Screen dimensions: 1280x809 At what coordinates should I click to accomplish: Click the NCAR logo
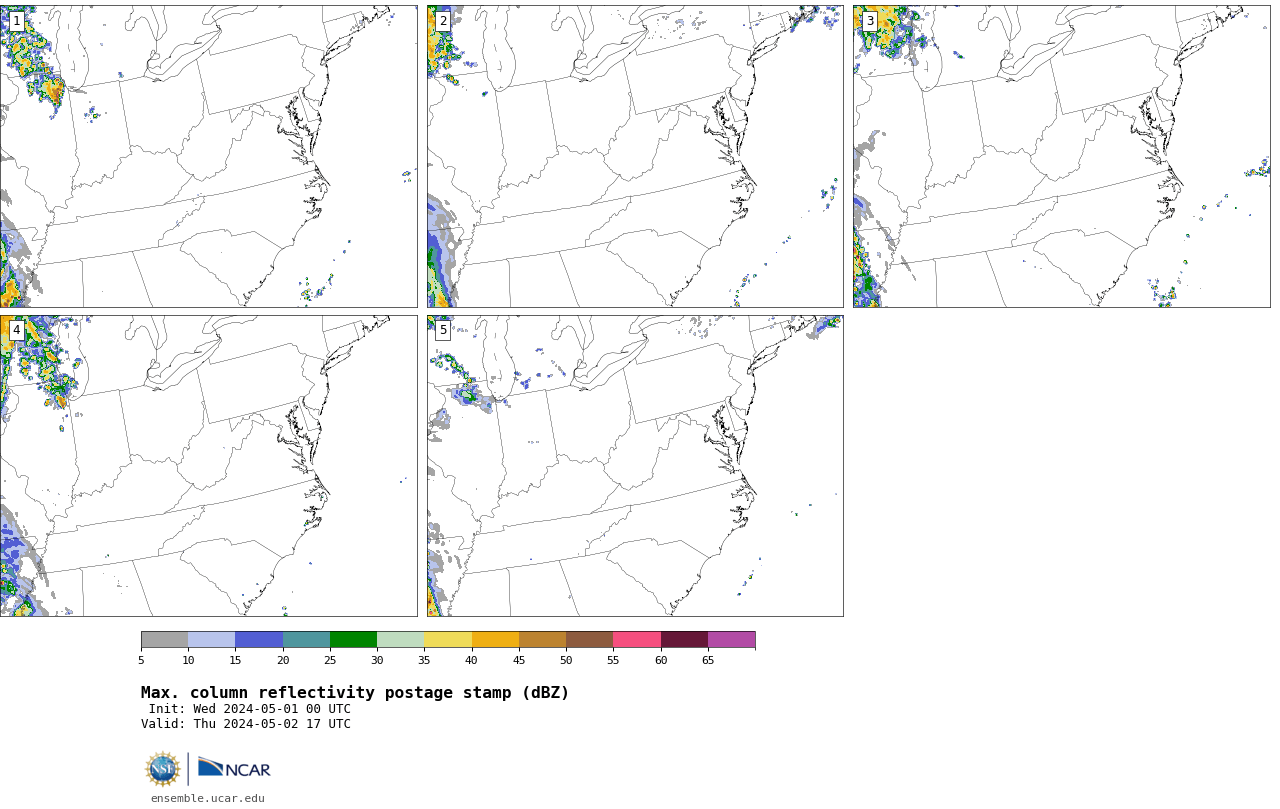[234, 768]
